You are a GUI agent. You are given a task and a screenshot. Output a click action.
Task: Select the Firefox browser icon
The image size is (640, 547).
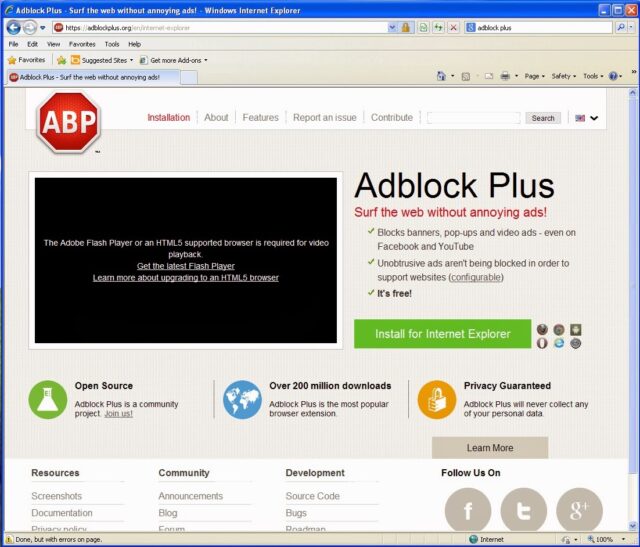click(542, 329)
